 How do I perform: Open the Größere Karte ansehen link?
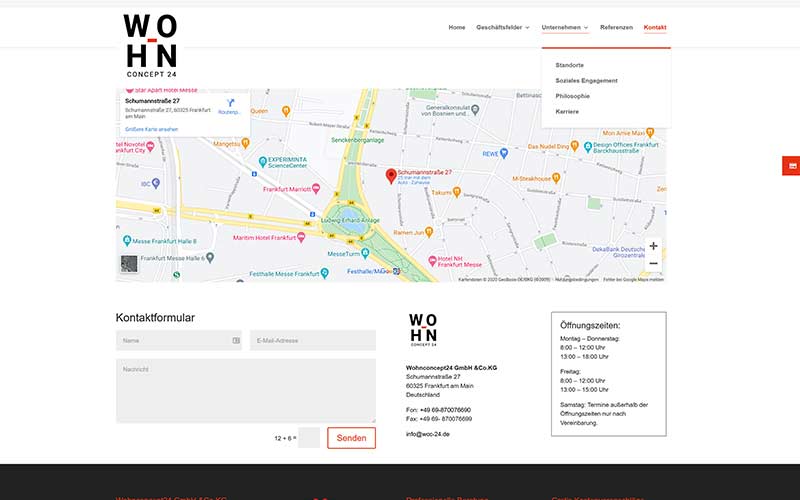click(152, 129)
